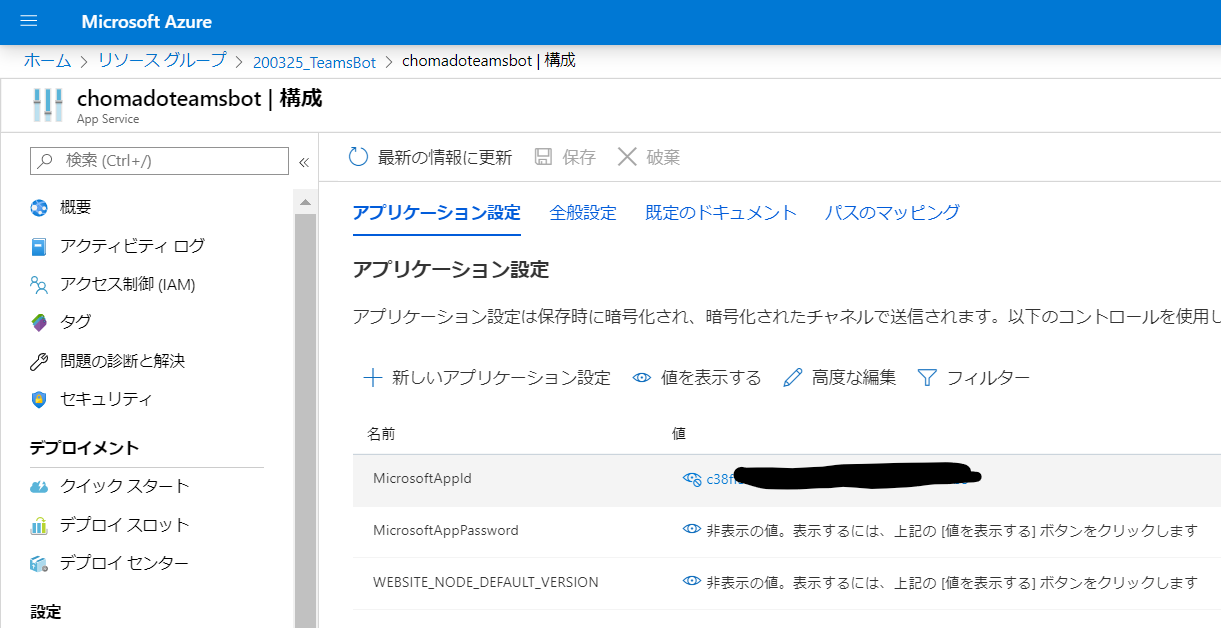Click the Refresh (最新の情報に更新) icon
The width and height of the screenshot is (1221, 628).
[x=358, y=157]
